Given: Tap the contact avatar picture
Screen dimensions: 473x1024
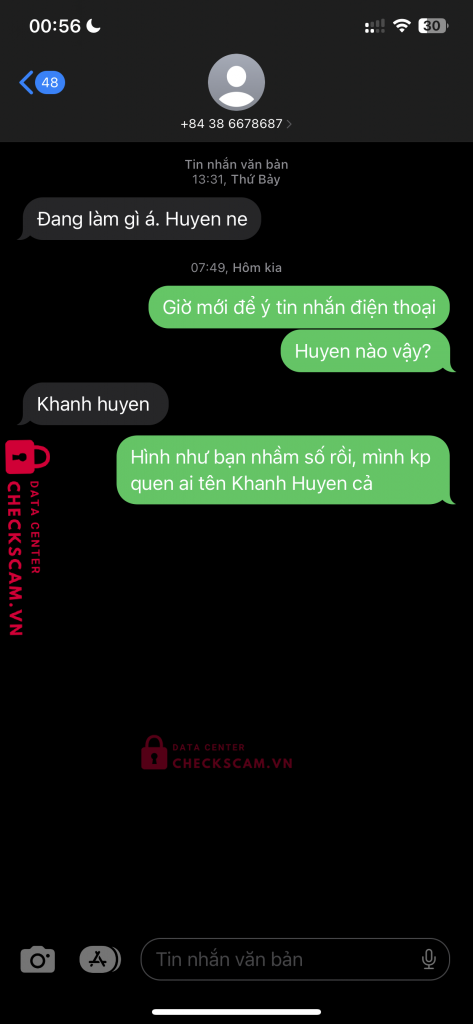Looking at the screenshot, I should tap(236, 82).
